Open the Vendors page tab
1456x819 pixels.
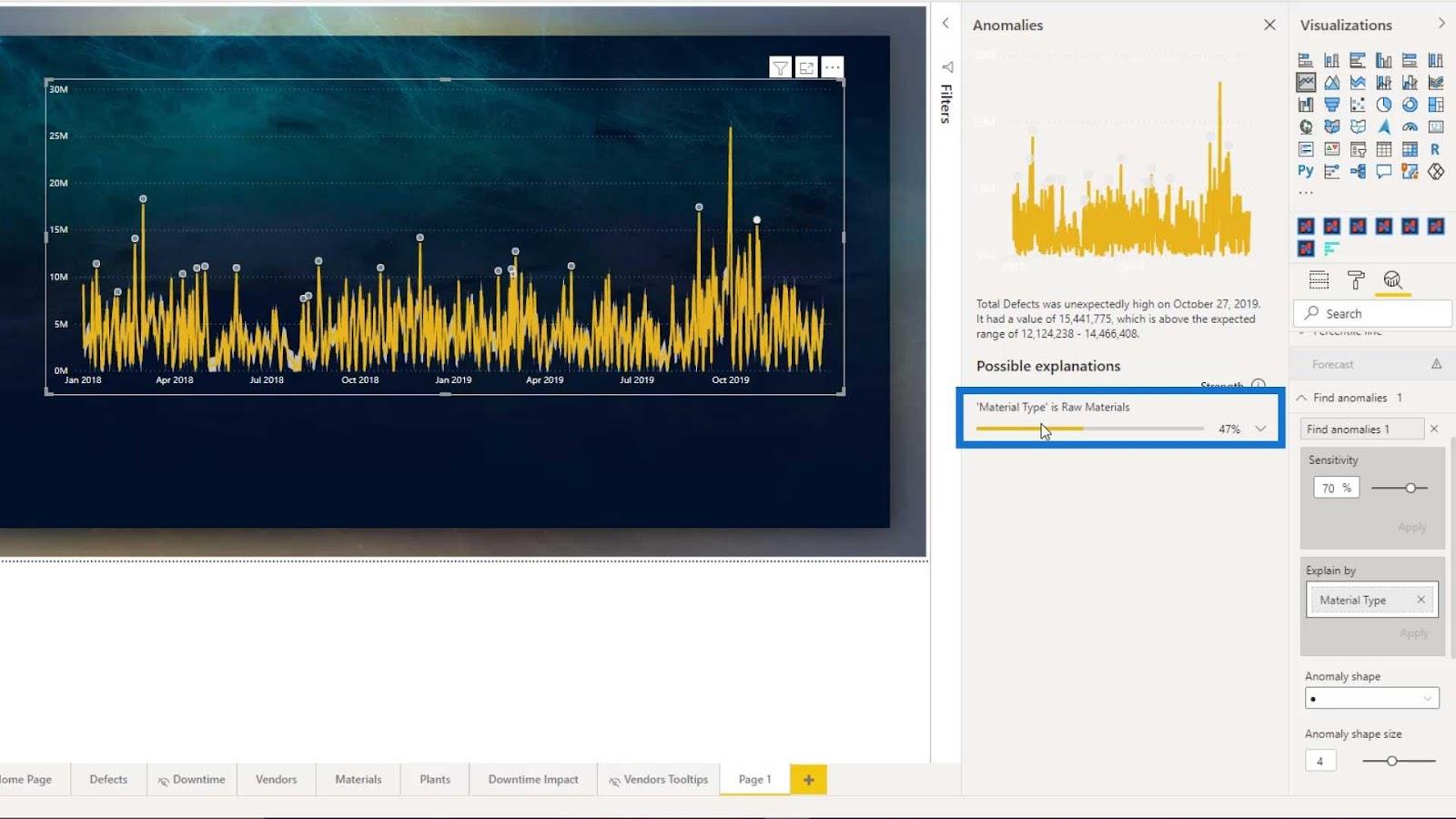276,779
